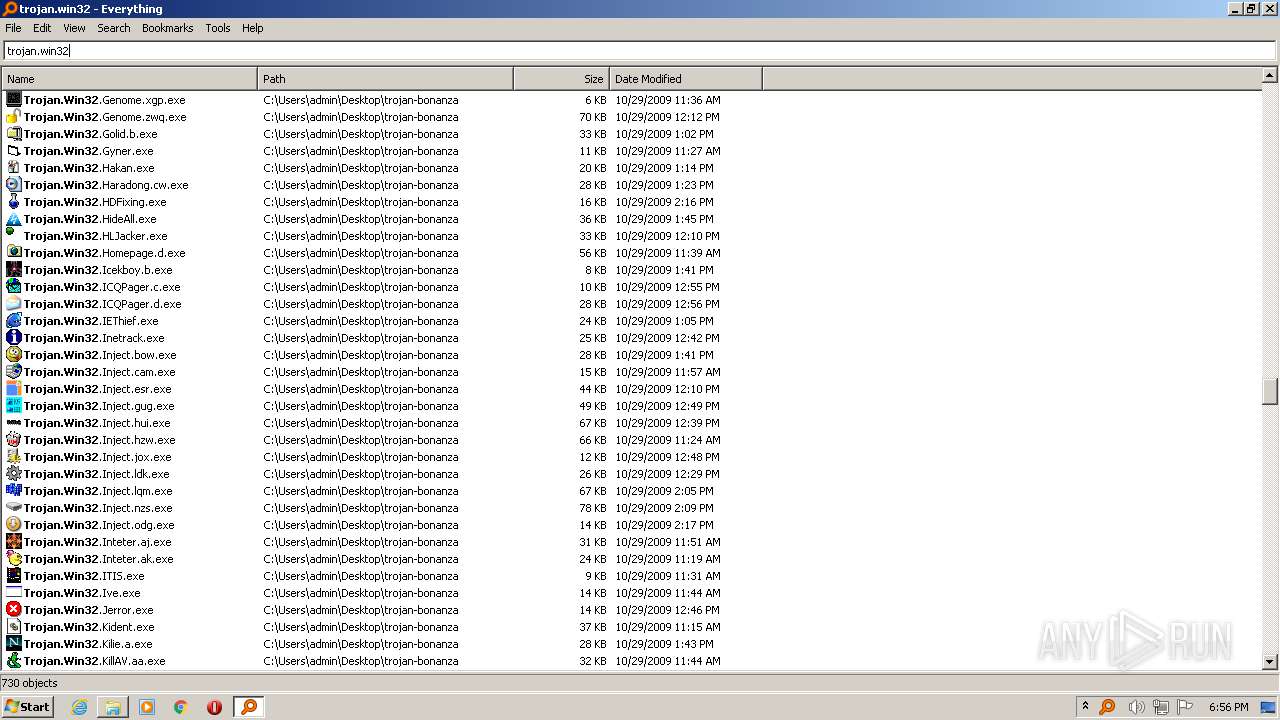Click the Trojan.Win32.Jerror.exe red X icon
1280x720 pixels.
(14, 610)
